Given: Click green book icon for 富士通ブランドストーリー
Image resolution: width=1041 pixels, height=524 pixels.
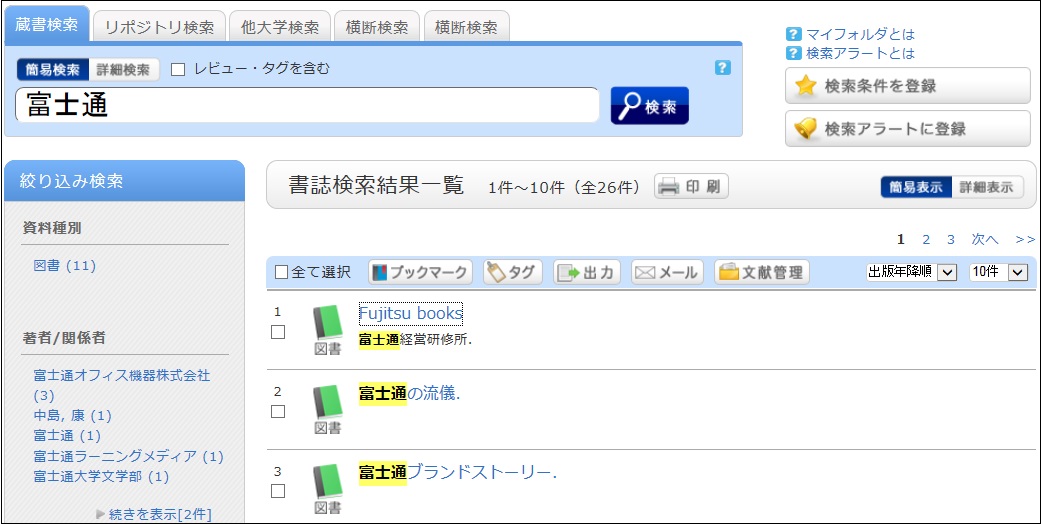Looking at the screenshot, I should tap(327, 483).
